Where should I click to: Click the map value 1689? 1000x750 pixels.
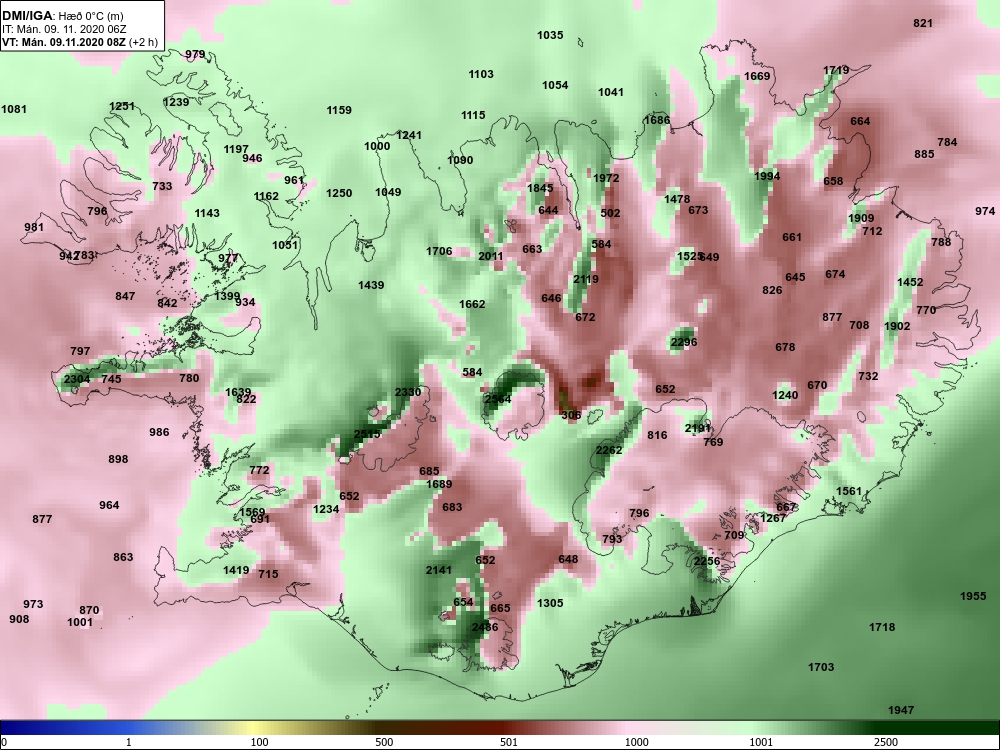[x=439, y=483]
